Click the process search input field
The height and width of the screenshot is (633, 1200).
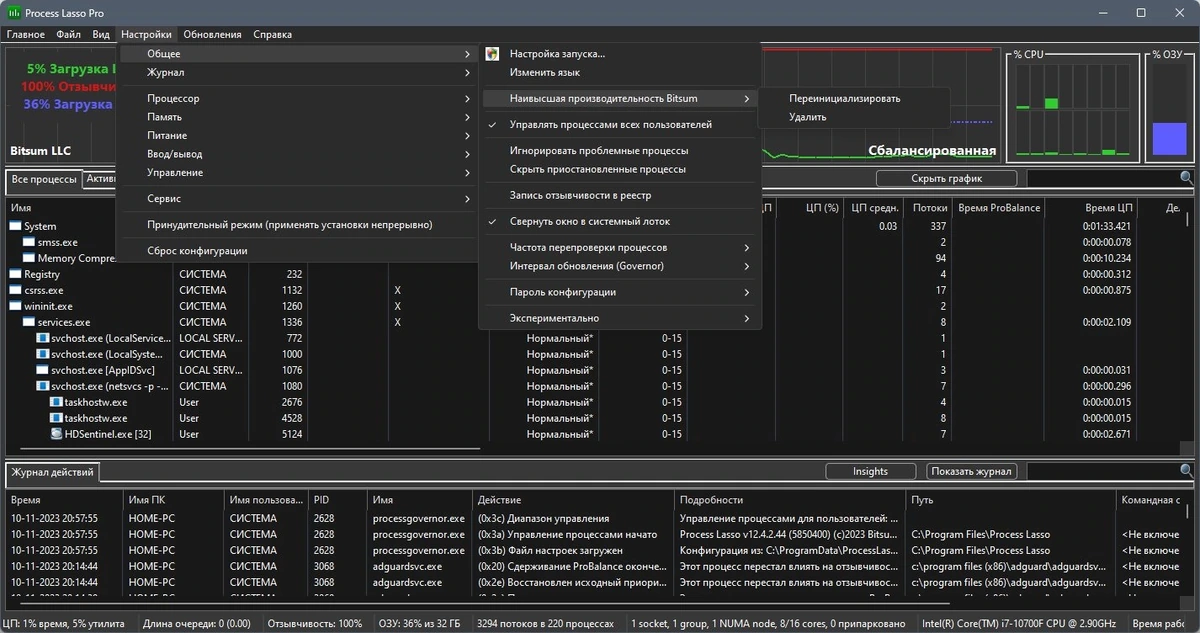(x=1102, y=178)
